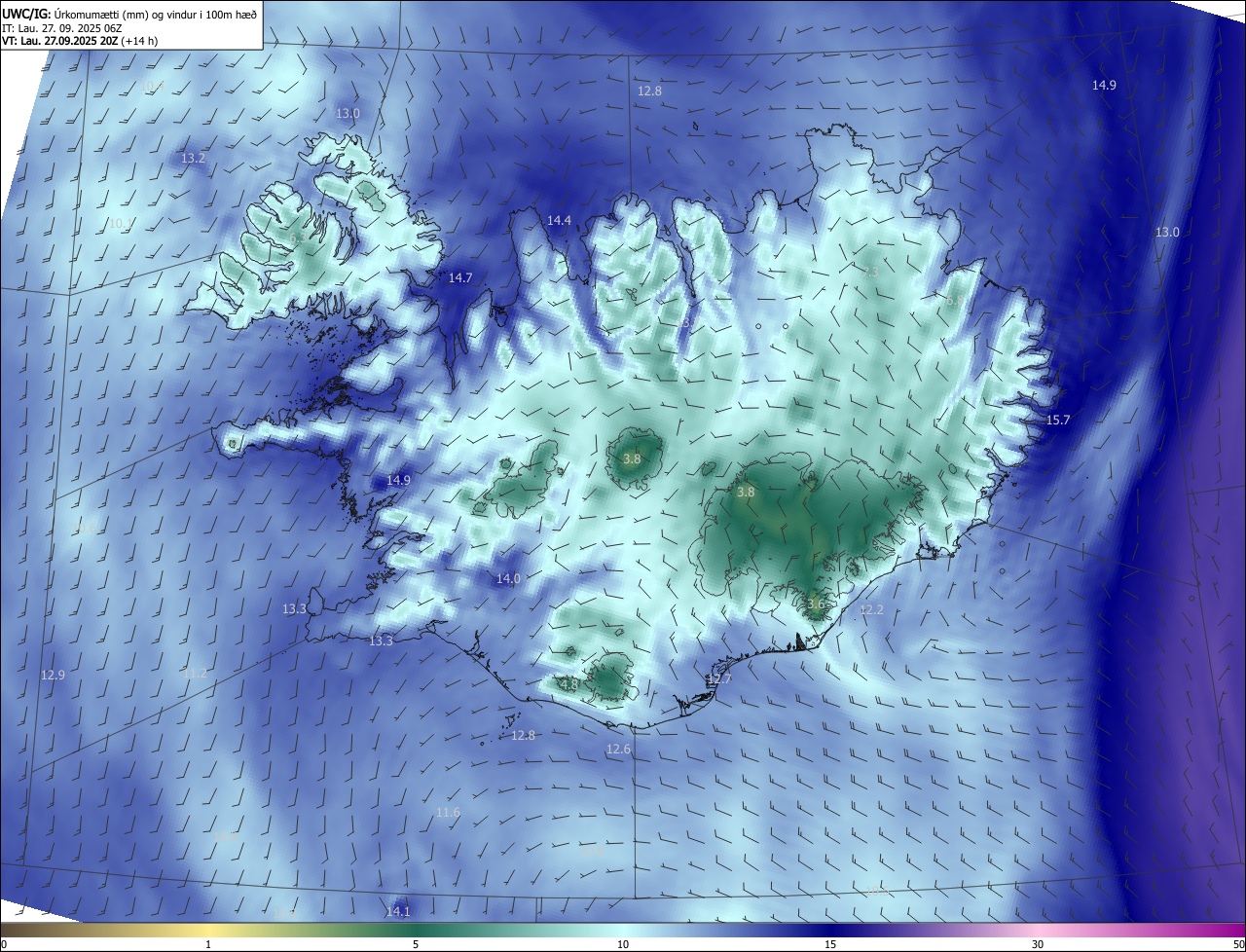This screenshot has height=952, width=1246.
Task: Click the 12.9 value label
Action: click(53, 676)
